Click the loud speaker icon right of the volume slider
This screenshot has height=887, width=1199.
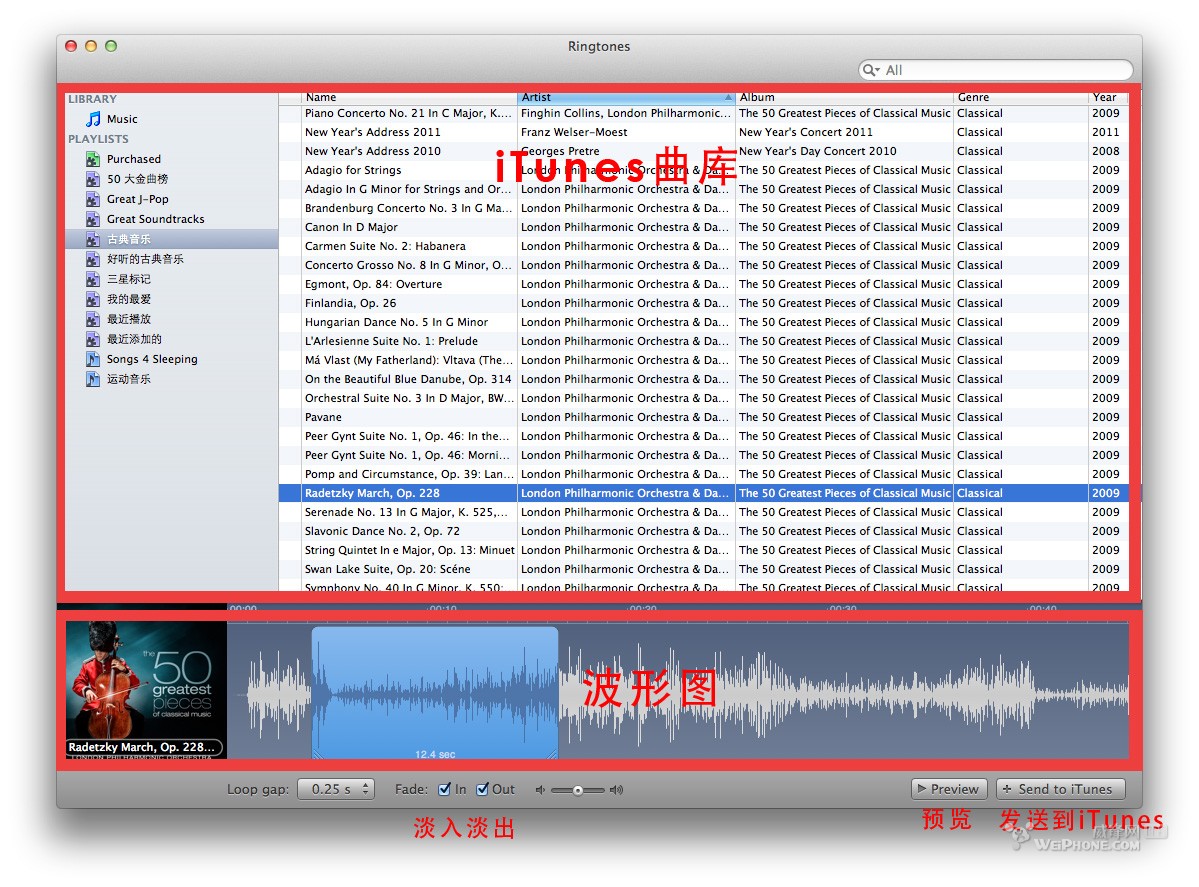pos(617,789)
